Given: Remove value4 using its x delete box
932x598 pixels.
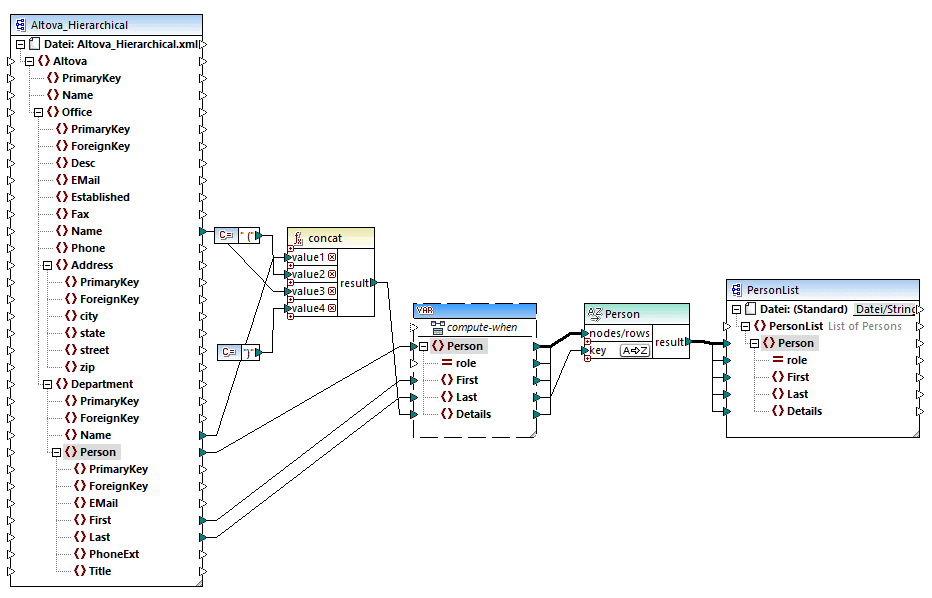Looking at the screenshot, I should pyautogui.click(x=331, y=308).
